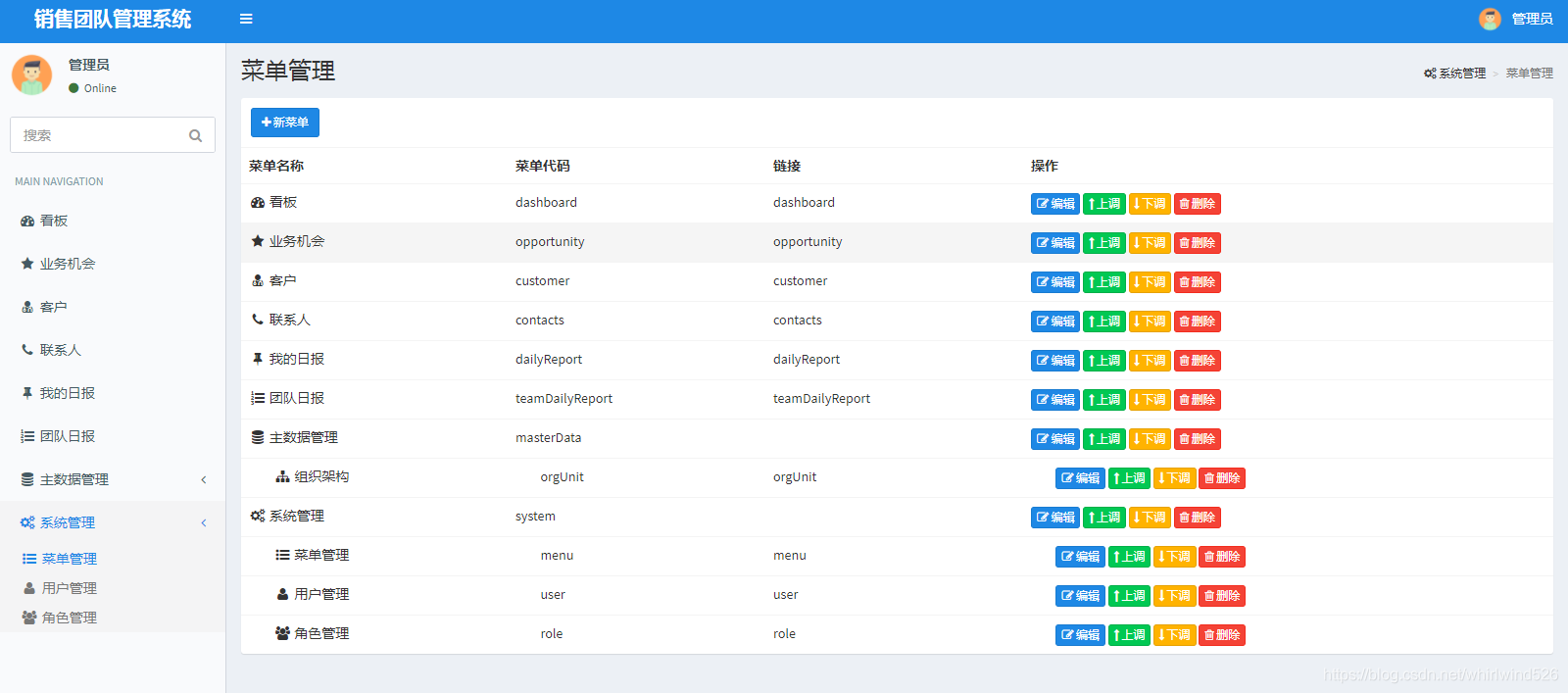Viewport: 1568px width, 693px height.
Task: Edit the 主数据管理 masterData row
Action: (1055, 439)
